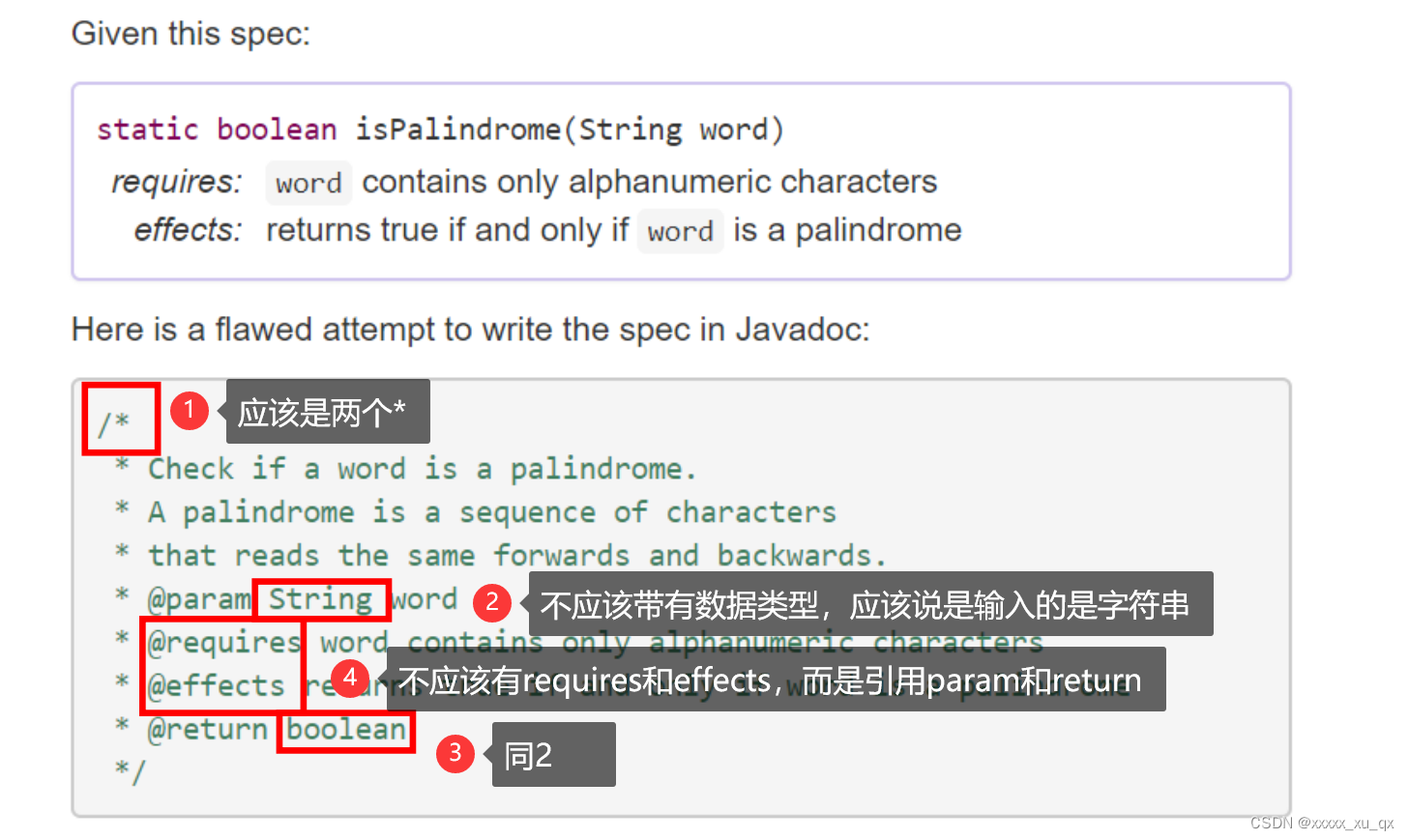Click the 'is a palindrome' phrase

pos(847,230)
